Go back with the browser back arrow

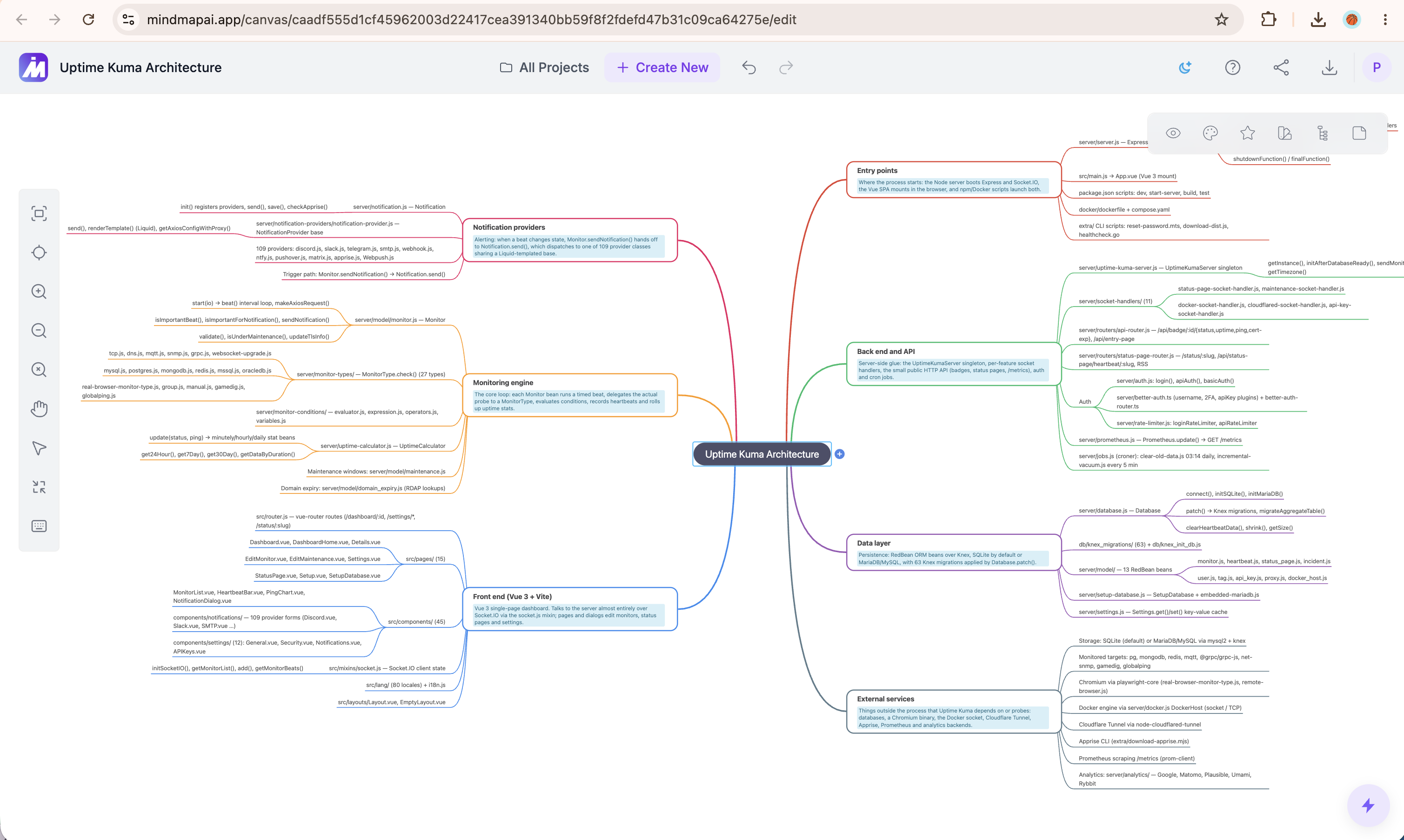click(x=21, y=20)
